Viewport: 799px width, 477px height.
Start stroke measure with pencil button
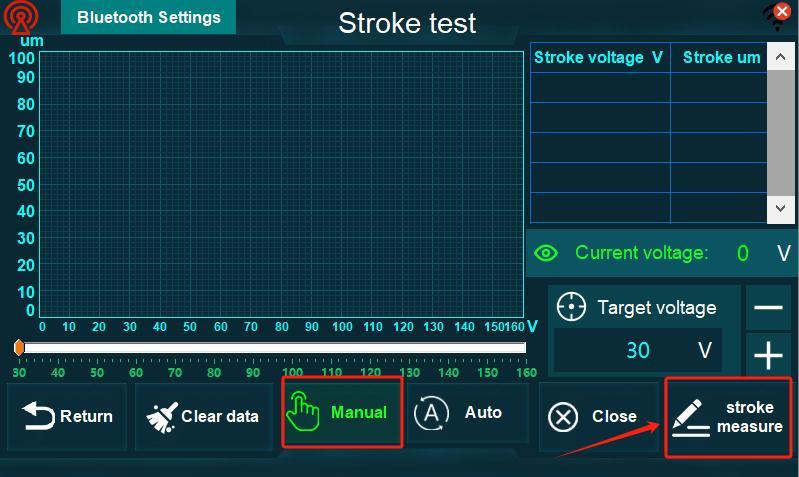[729, 417]
